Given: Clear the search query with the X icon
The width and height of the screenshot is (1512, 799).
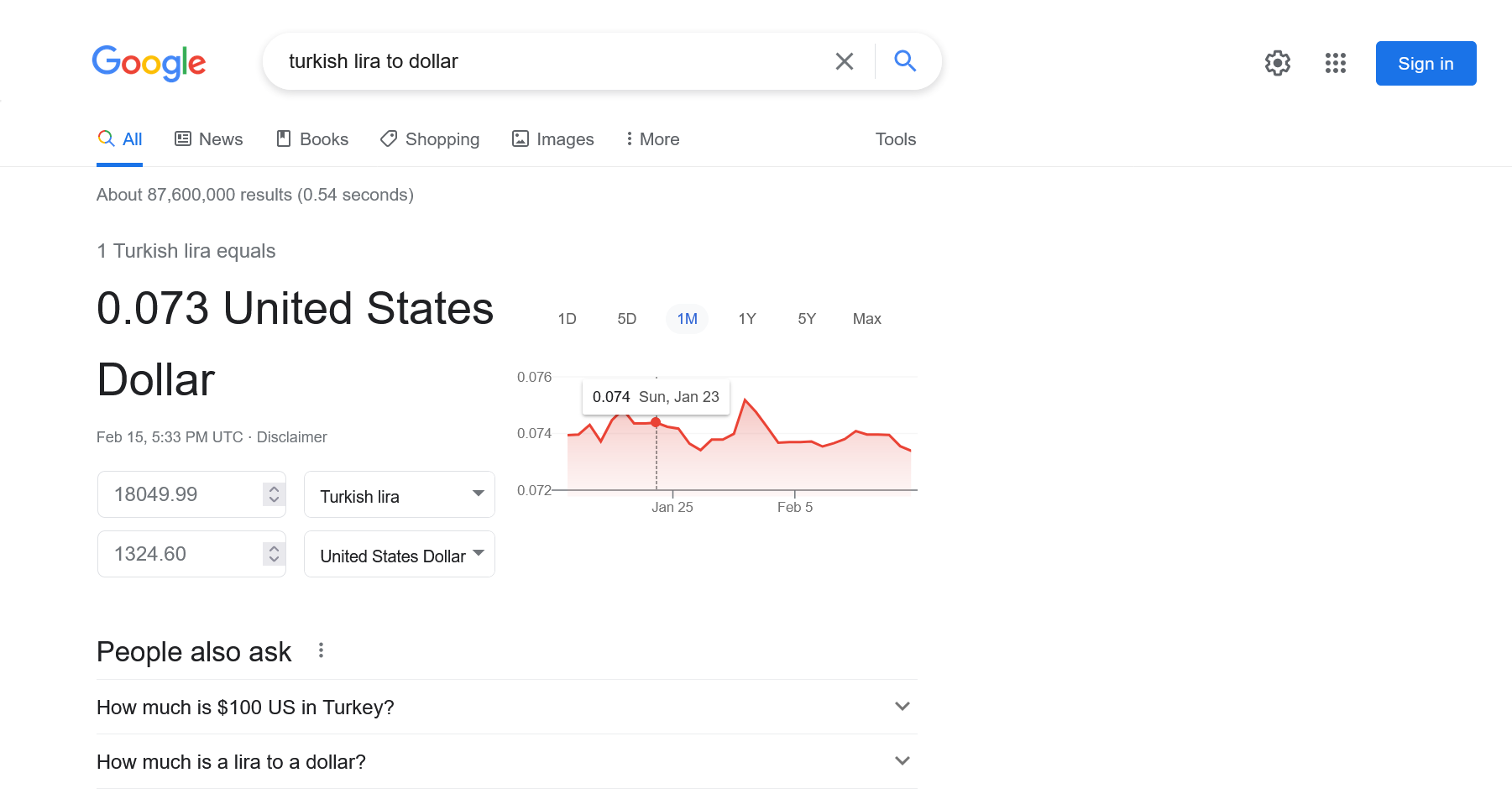Looking at the screenshot, I should pyautogui.click(x=844, y=60).
